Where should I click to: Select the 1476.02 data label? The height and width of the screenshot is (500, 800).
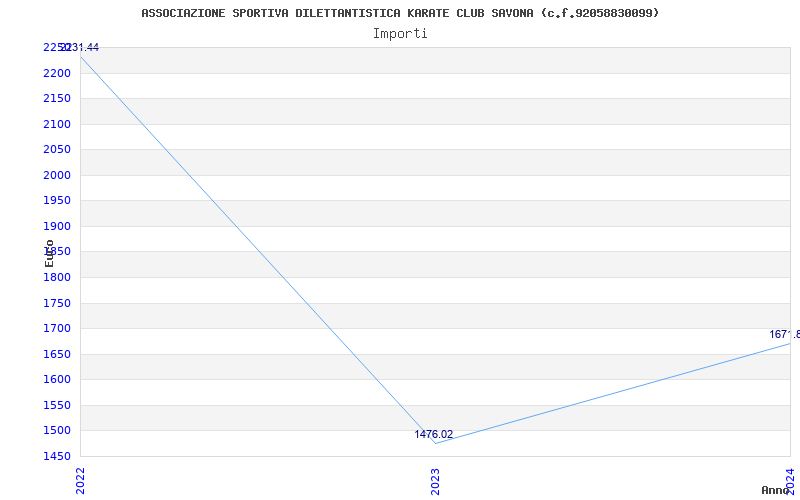click(x=434, y=435)
